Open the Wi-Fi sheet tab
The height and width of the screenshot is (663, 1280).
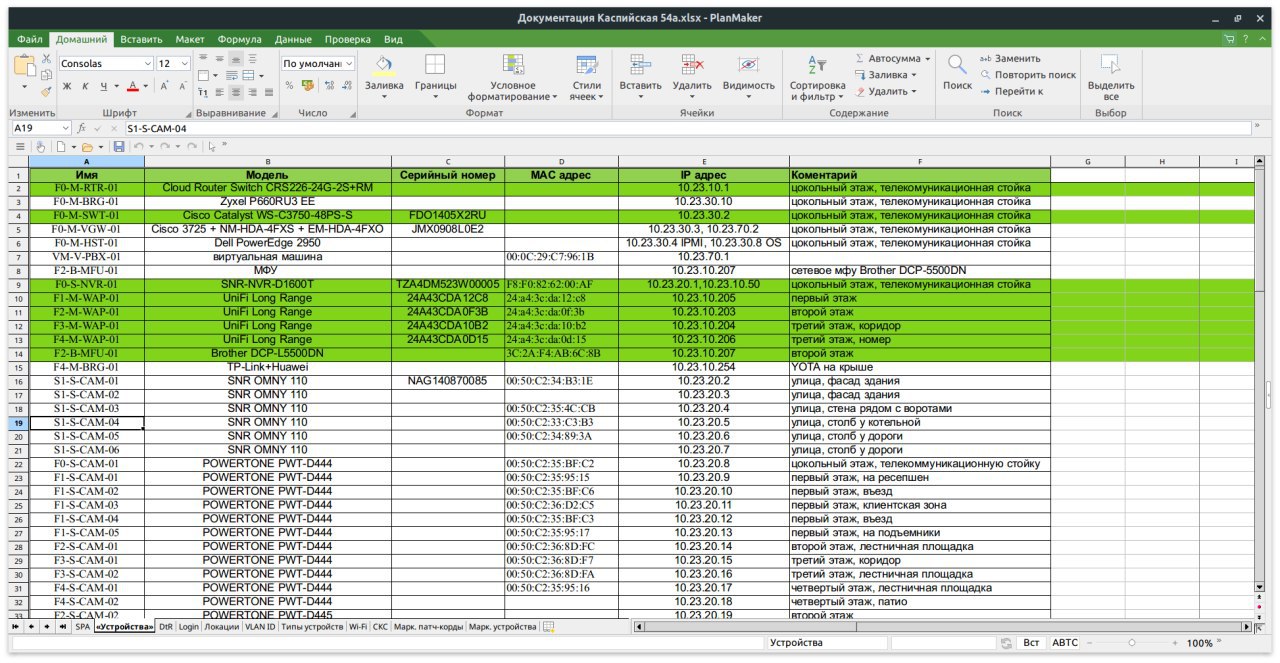point(357,627)
